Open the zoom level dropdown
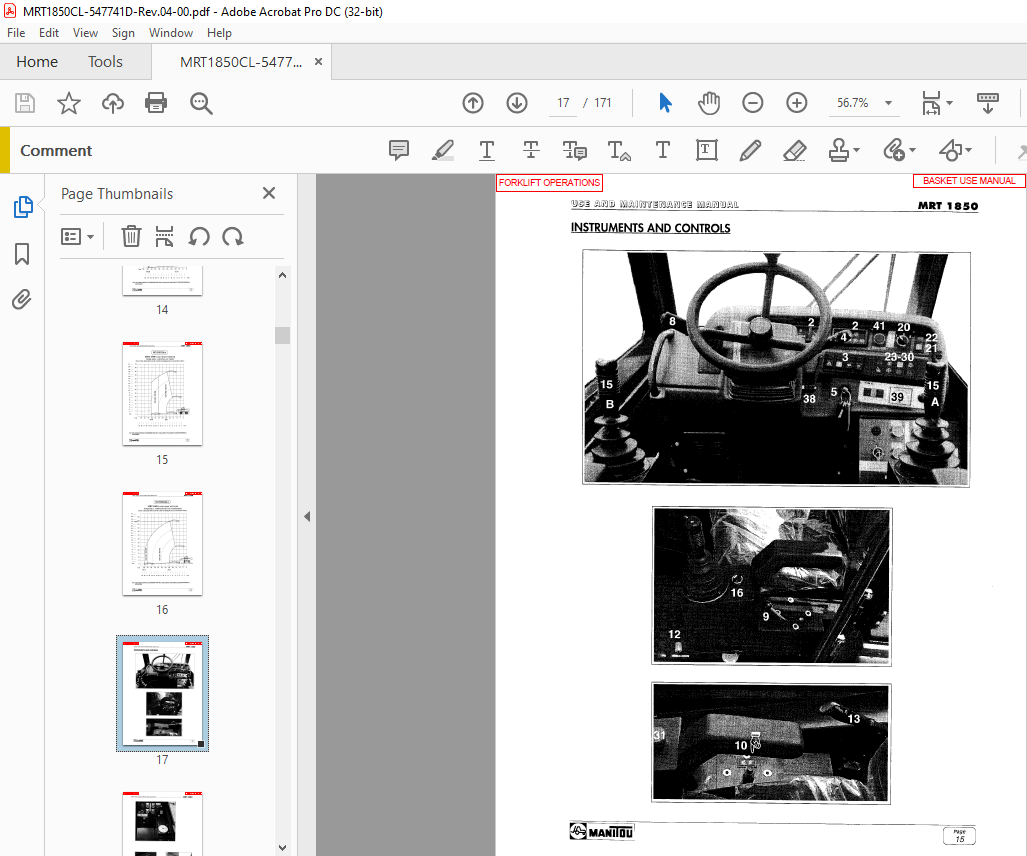 (889, 103)
